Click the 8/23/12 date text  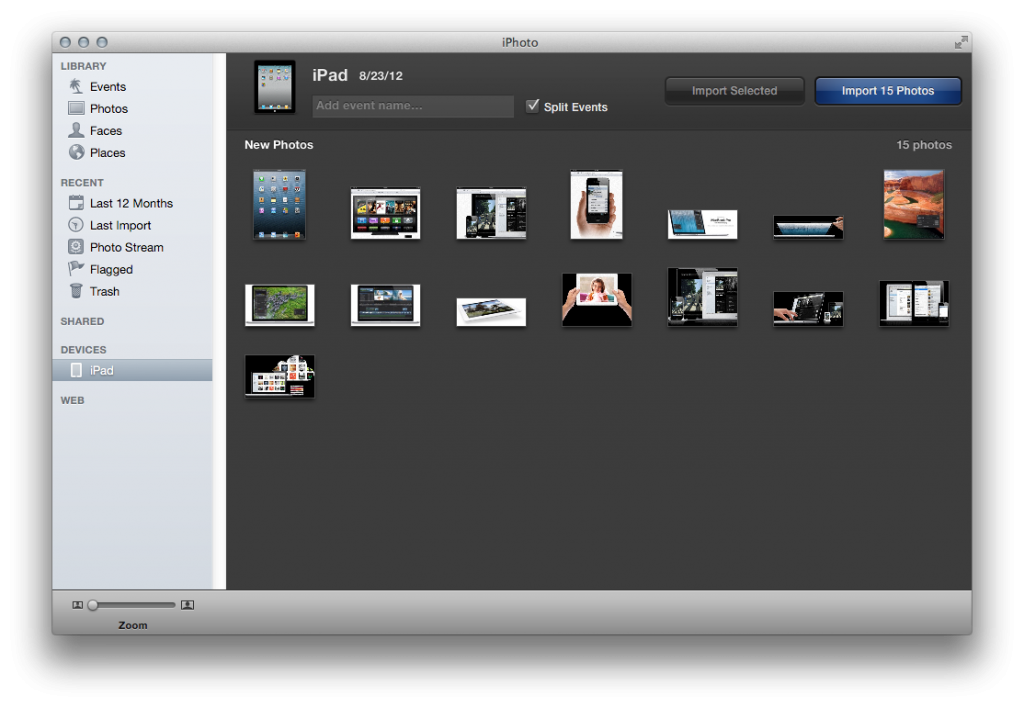point(381,76)
